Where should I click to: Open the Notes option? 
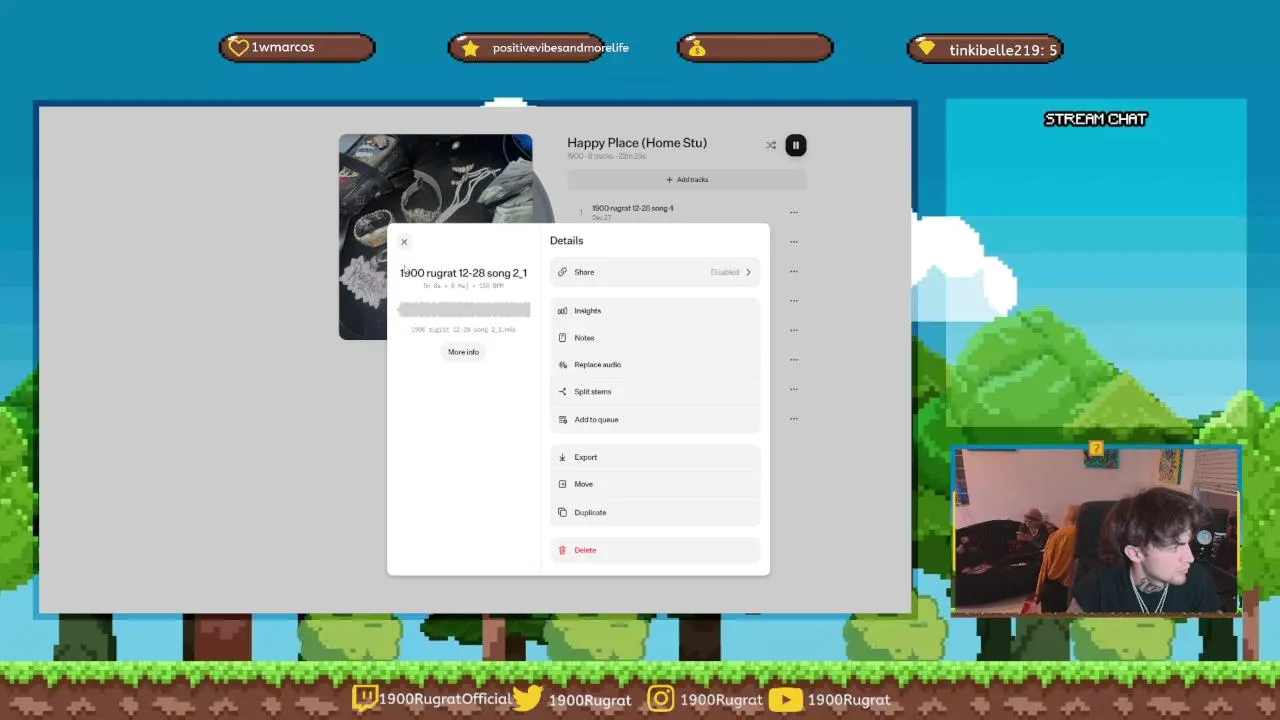(655, 338)
